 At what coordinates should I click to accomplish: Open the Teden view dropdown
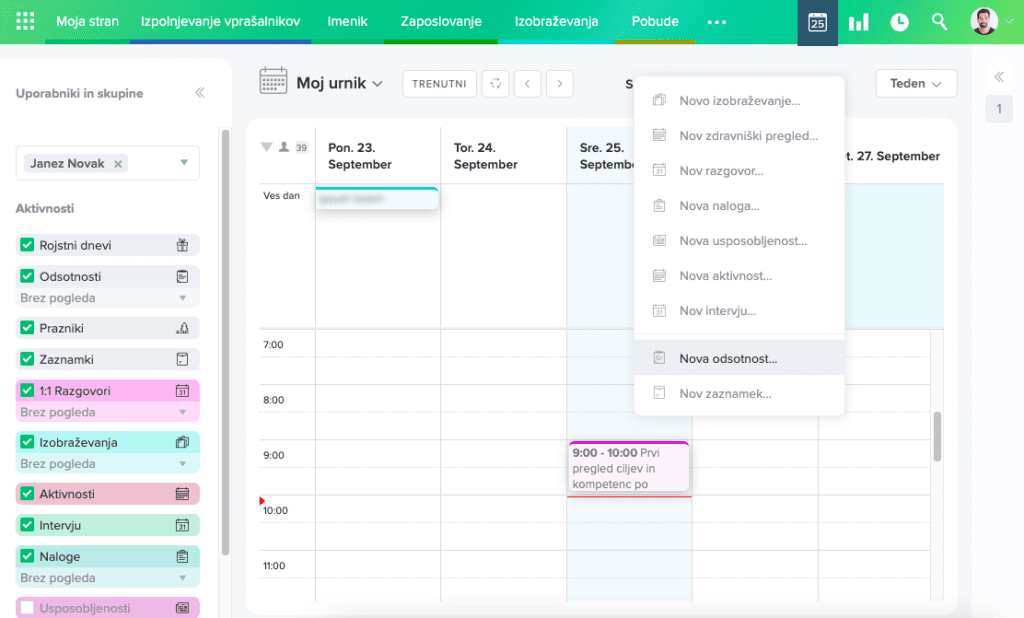pos(916,84)
